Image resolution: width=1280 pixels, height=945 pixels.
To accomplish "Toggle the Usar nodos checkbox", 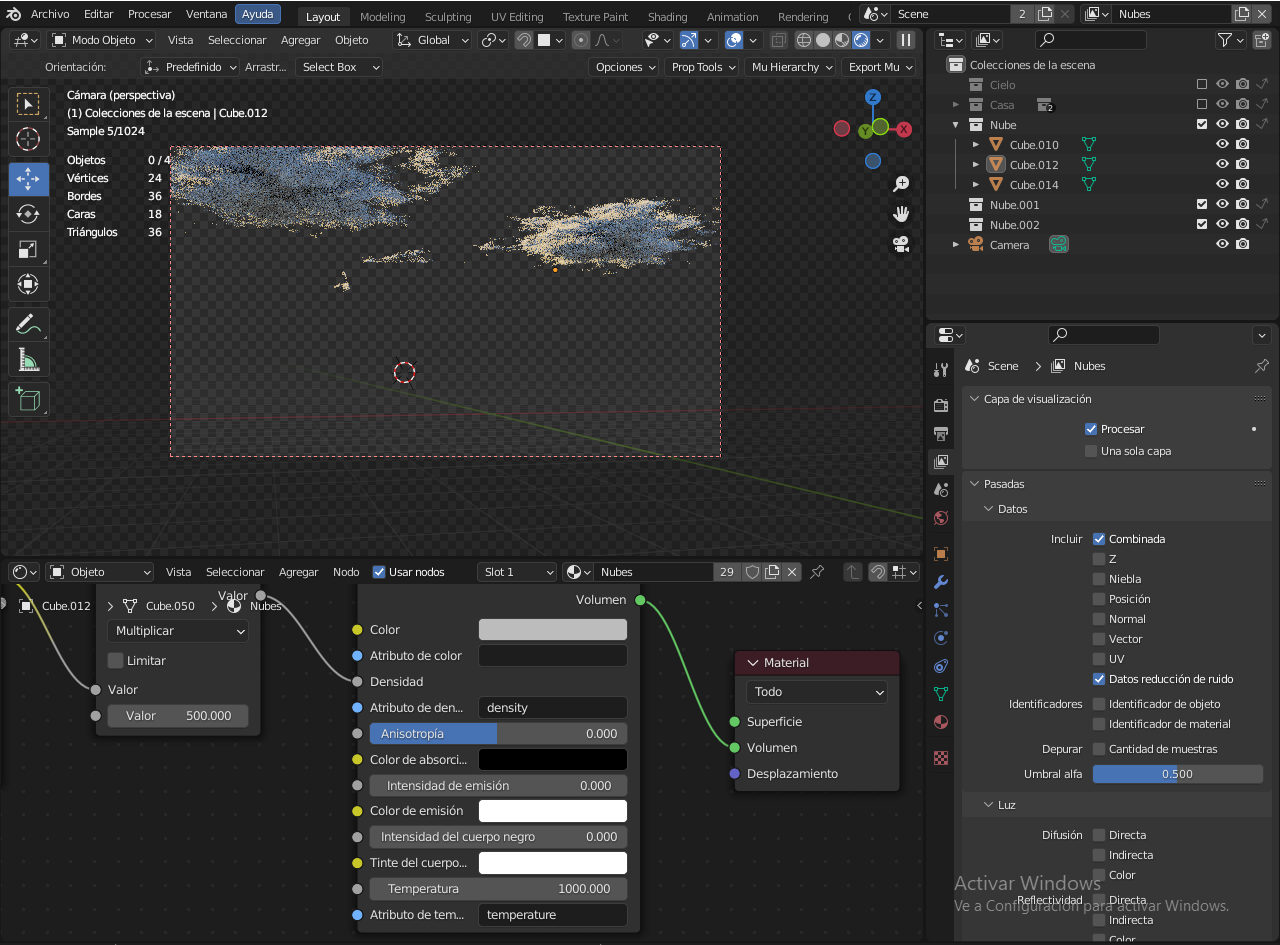I will pyautogui.click(x=379, y=572).
